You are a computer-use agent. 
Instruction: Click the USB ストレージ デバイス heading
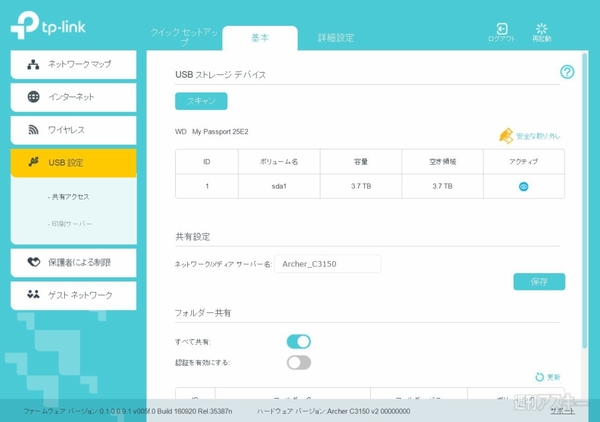click(x=220, y=75)
